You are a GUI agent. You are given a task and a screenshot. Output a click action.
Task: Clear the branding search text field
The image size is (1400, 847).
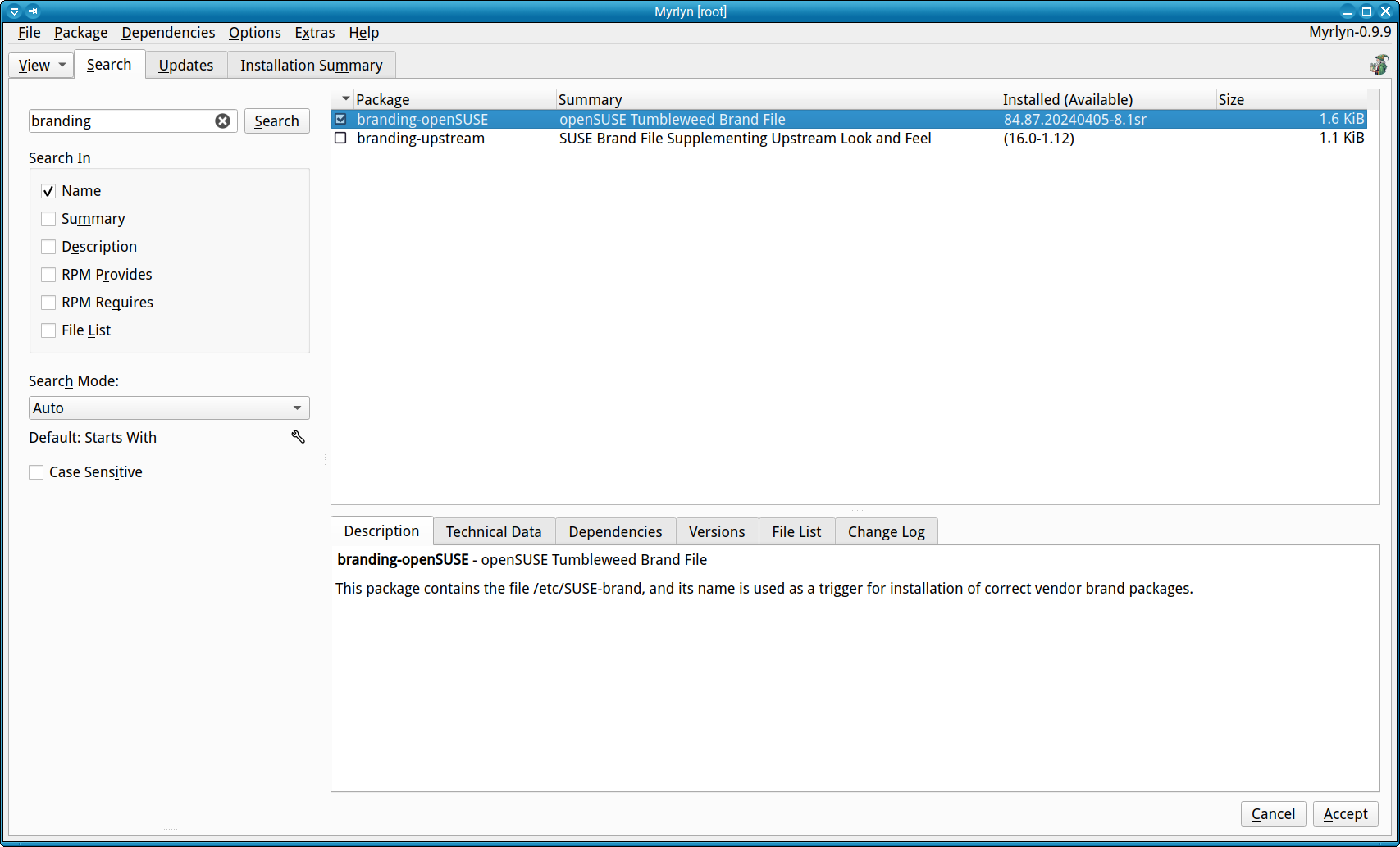click(x=222, y=121)
